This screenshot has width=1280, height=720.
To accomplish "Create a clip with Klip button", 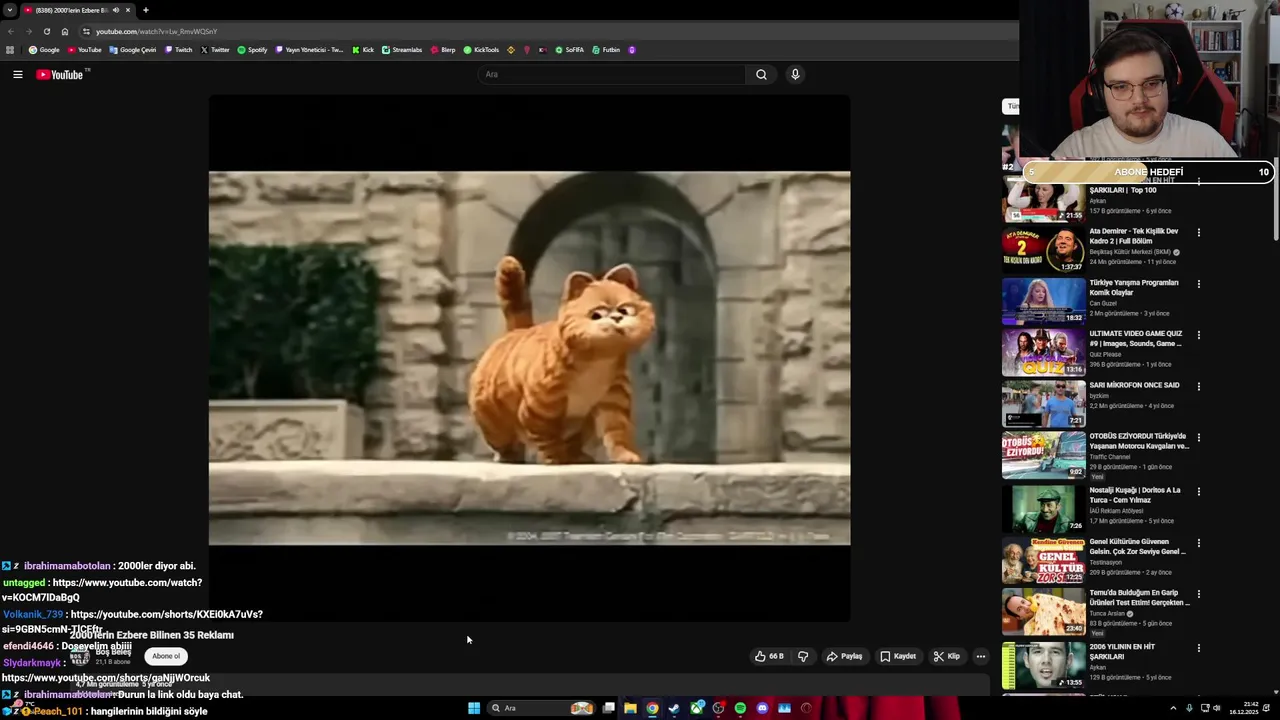I will [x=947, y=656].
